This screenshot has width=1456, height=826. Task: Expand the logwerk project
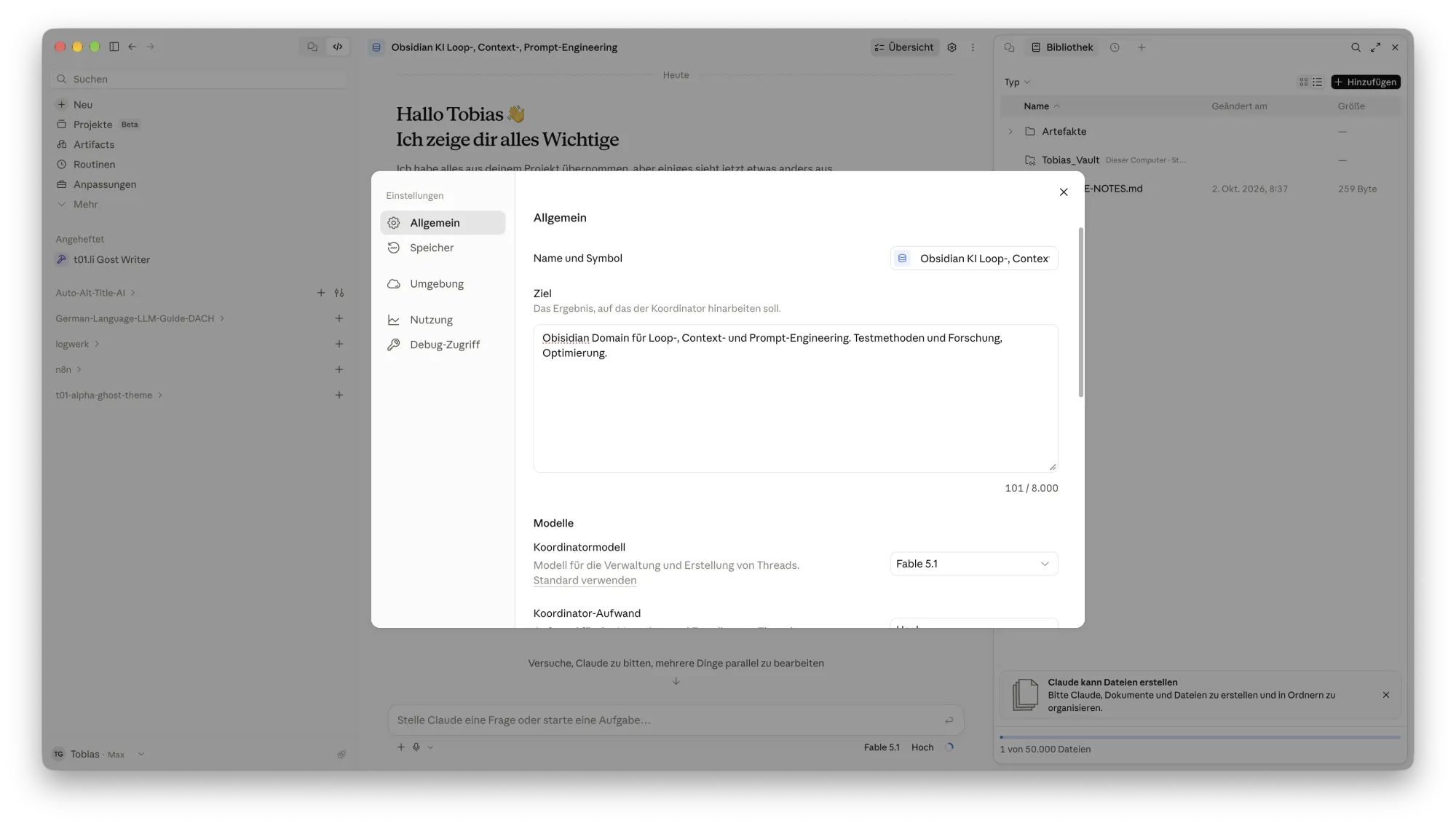click(x=77, y=344)
